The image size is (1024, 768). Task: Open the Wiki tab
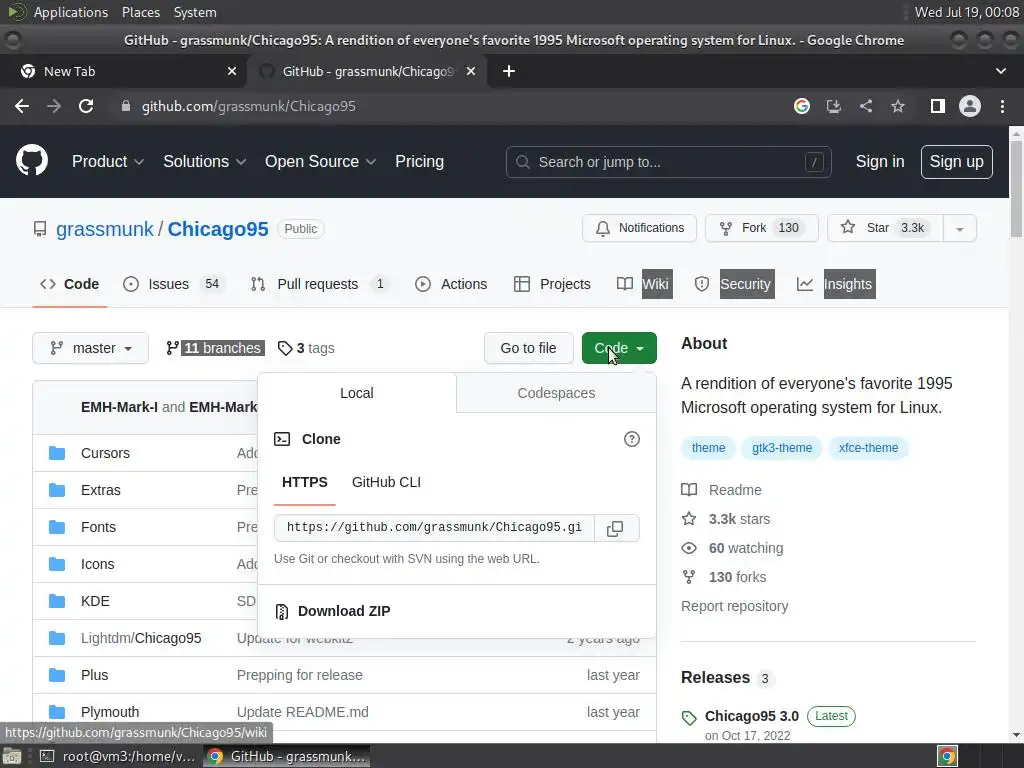(x=644, y=284)
